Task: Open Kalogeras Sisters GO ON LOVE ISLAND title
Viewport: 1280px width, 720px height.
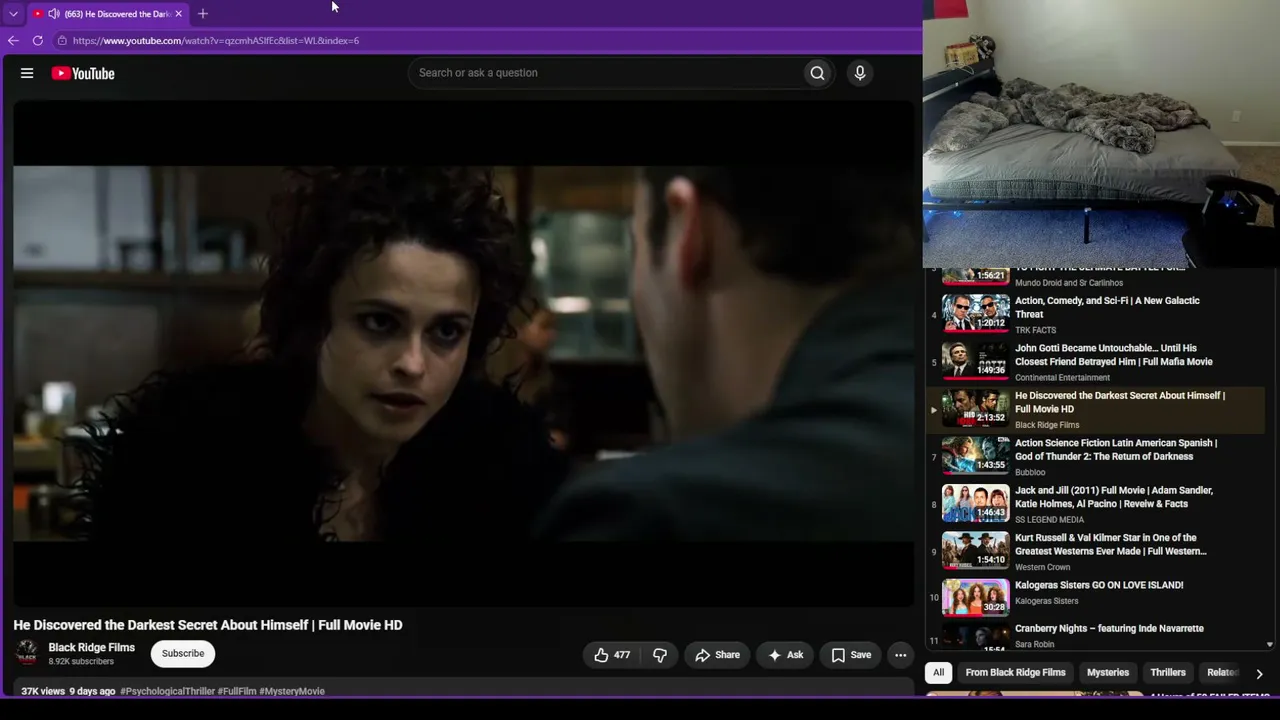Action: [x=1099, y=585]
